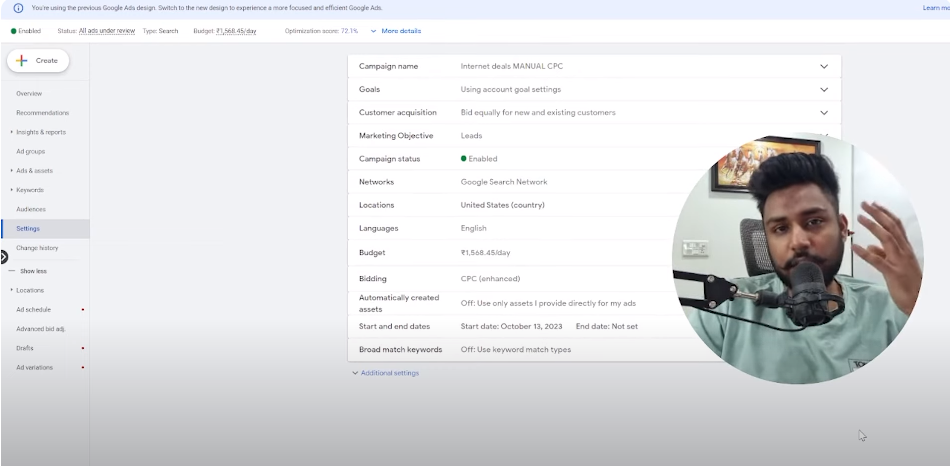
Task: Open Recommendations in left navigation
Action: click(x=42, y=113)
